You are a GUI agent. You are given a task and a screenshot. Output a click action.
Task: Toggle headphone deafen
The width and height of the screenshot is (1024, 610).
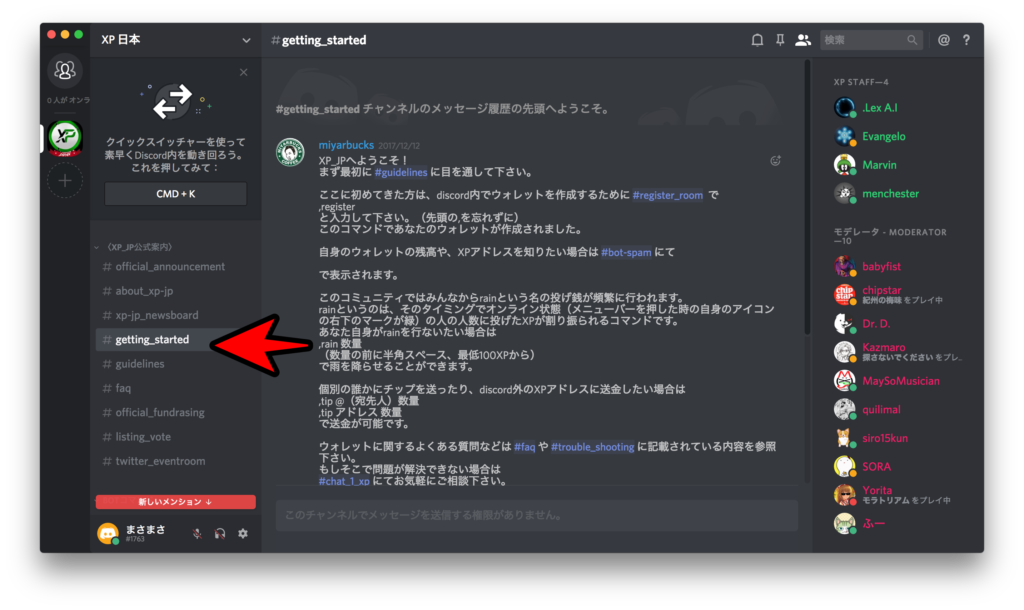pos(220,534)
